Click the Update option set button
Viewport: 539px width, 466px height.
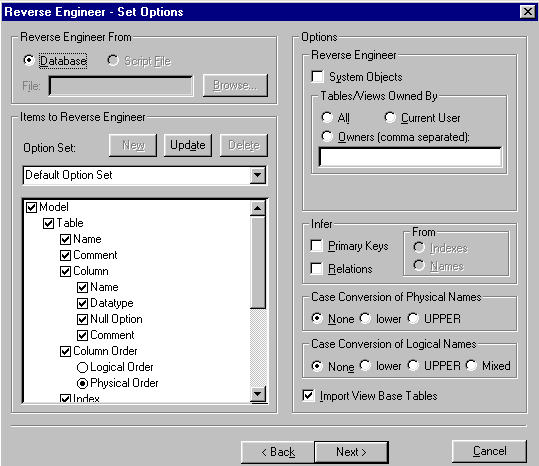[188, 145]
